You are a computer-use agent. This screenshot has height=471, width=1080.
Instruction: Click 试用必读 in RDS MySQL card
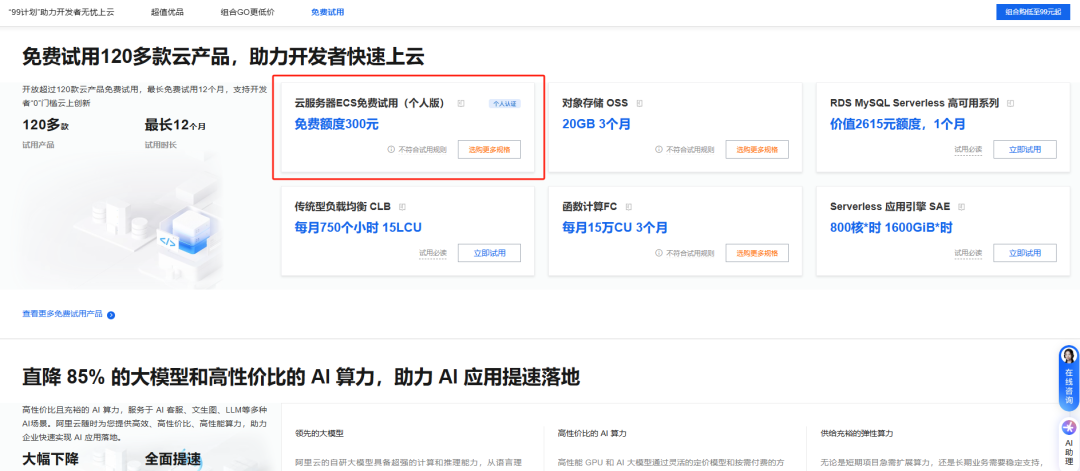968,149
